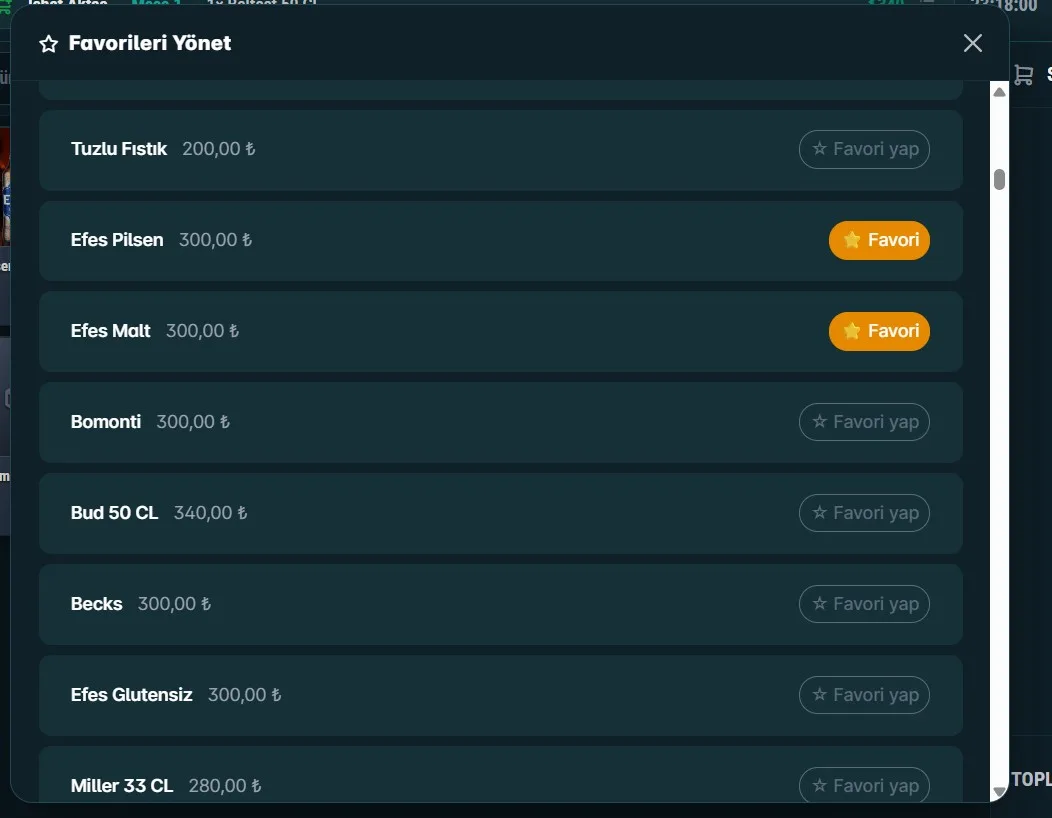
Task: Add Bomonti to favorites
Action: coord(863,422)
